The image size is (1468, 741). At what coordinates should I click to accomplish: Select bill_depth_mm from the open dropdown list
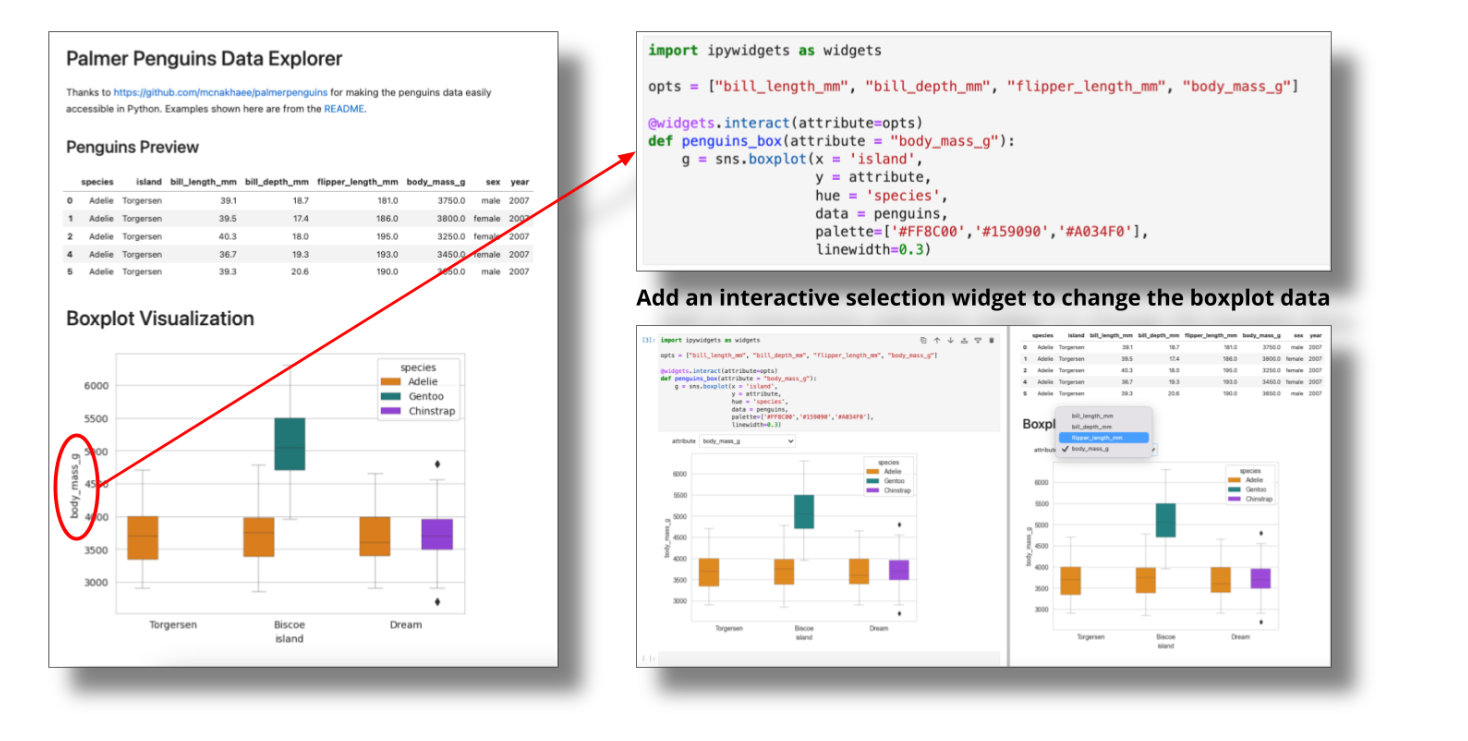1092,426
